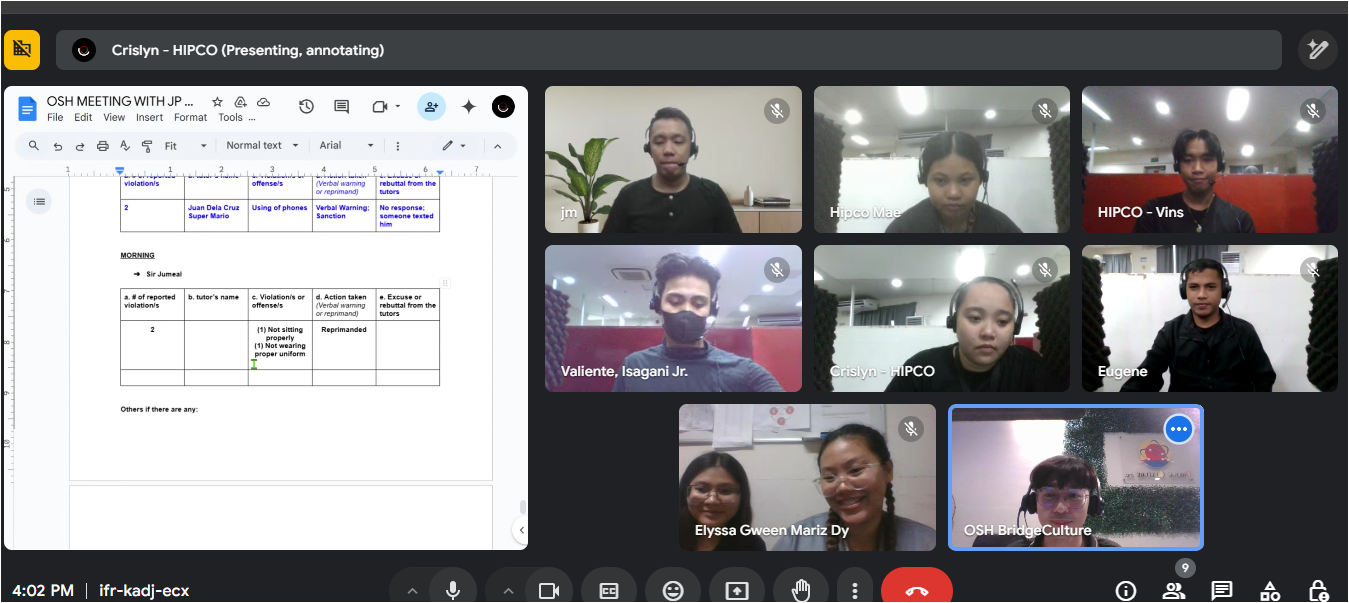This screenshot has height=603, width=1349.
Task: Open the Docs account avatar
Action: coord(503,106)
